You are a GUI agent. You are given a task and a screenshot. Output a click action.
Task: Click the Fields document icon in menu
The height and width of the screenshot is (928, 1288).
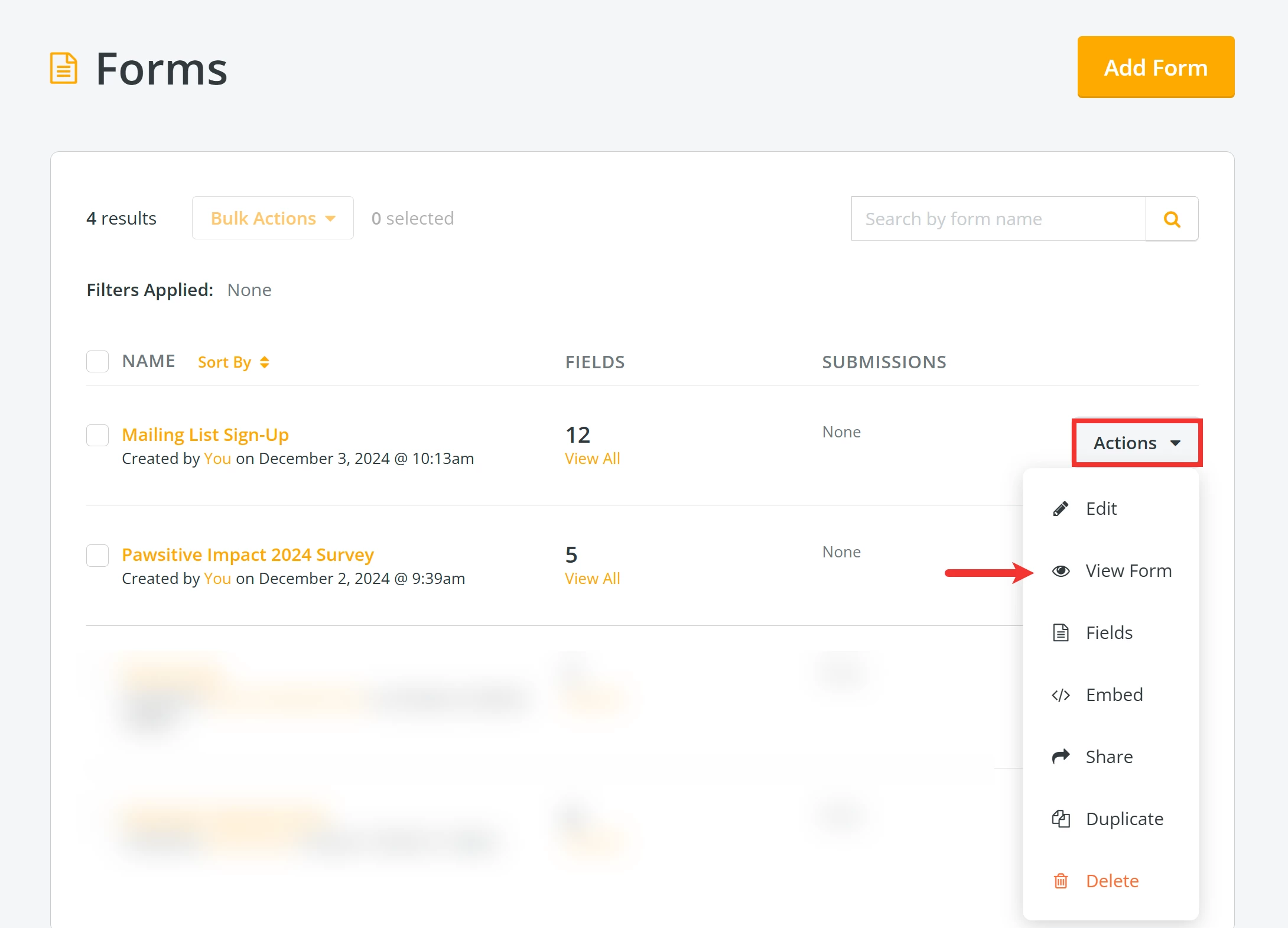coord(1061,633)
